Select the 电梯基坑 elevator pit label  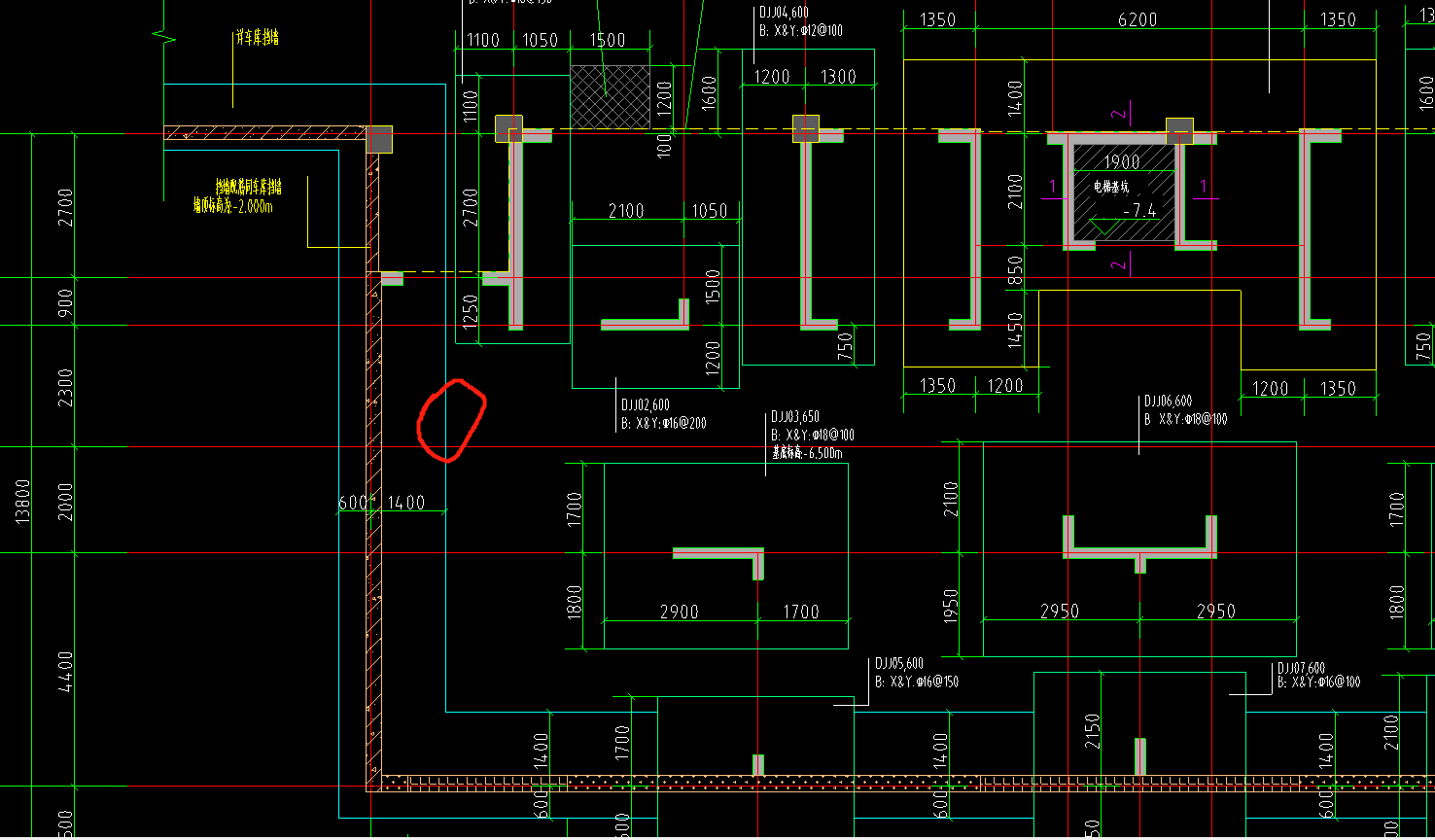tap(1111, 187)
